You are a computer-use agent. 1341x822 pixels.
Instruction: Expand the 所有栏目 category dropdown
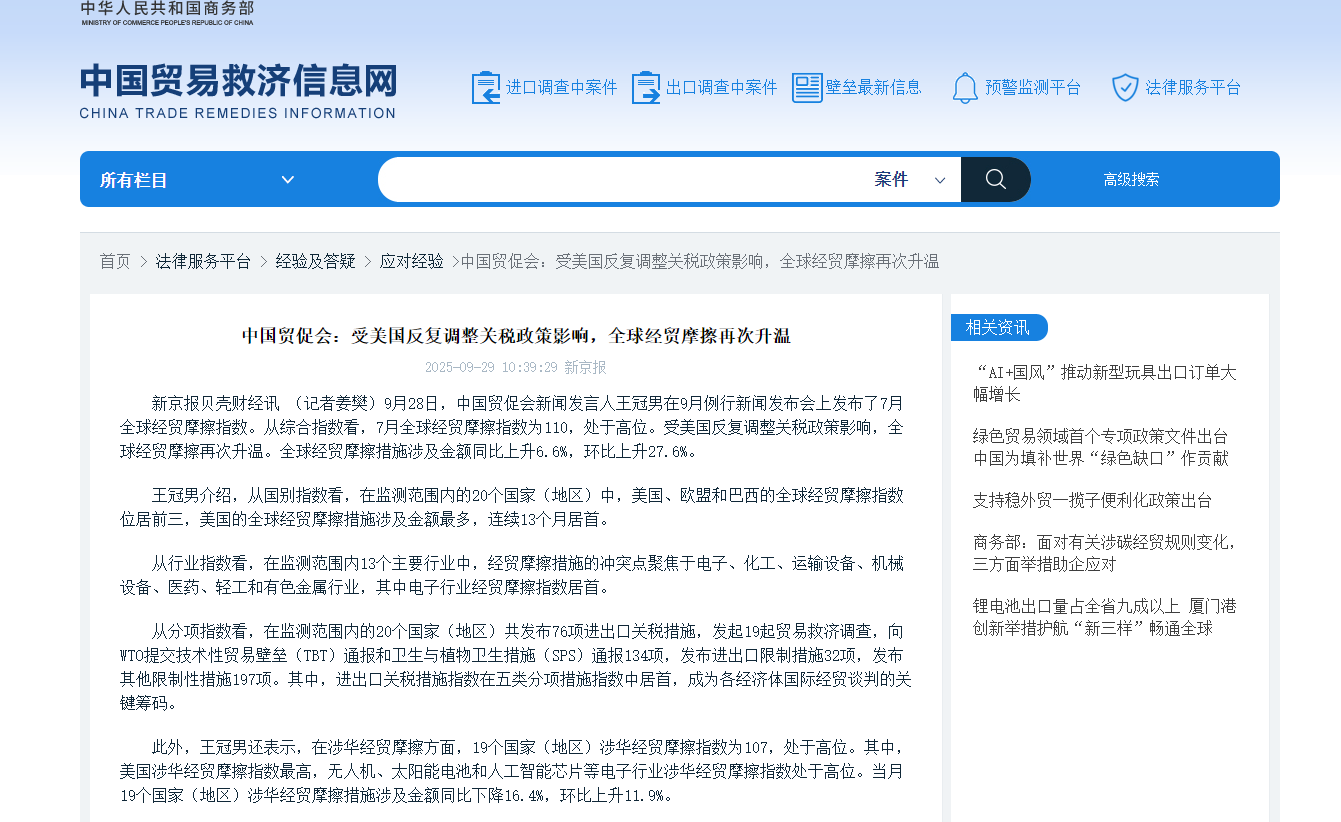pos(197,180)
